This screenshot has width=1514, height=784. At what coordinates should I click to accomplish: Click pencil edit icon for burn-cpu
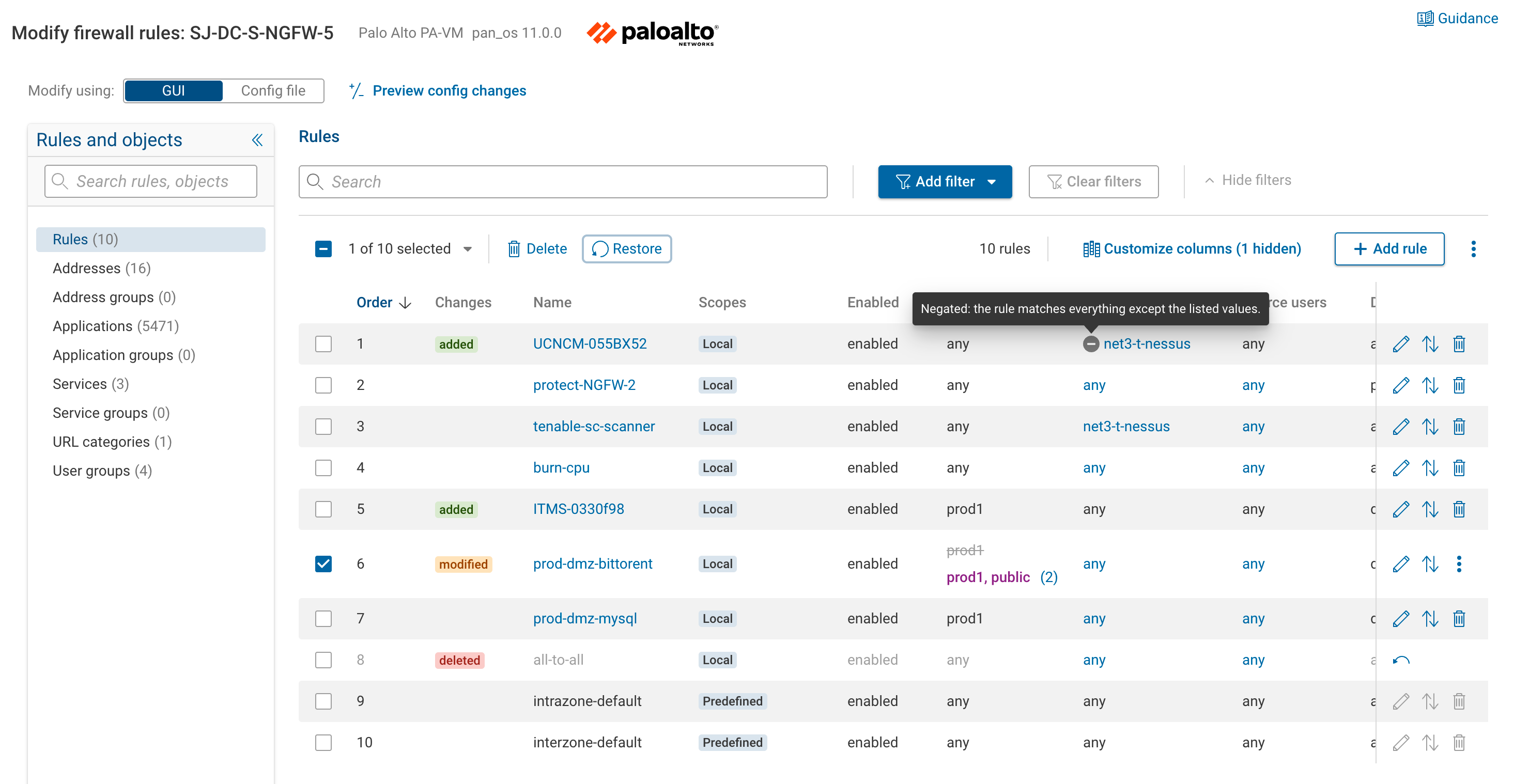coord(1400,468)
